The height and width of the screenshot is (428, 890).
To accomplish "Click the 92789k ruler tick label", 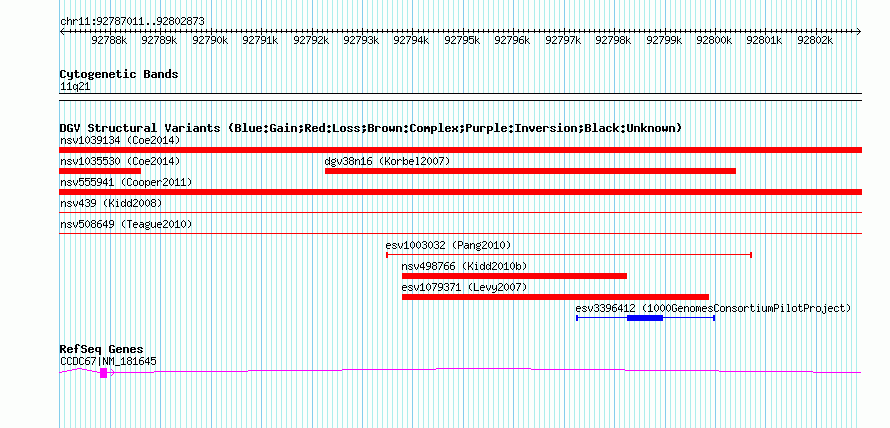I will tap(159, 40).
